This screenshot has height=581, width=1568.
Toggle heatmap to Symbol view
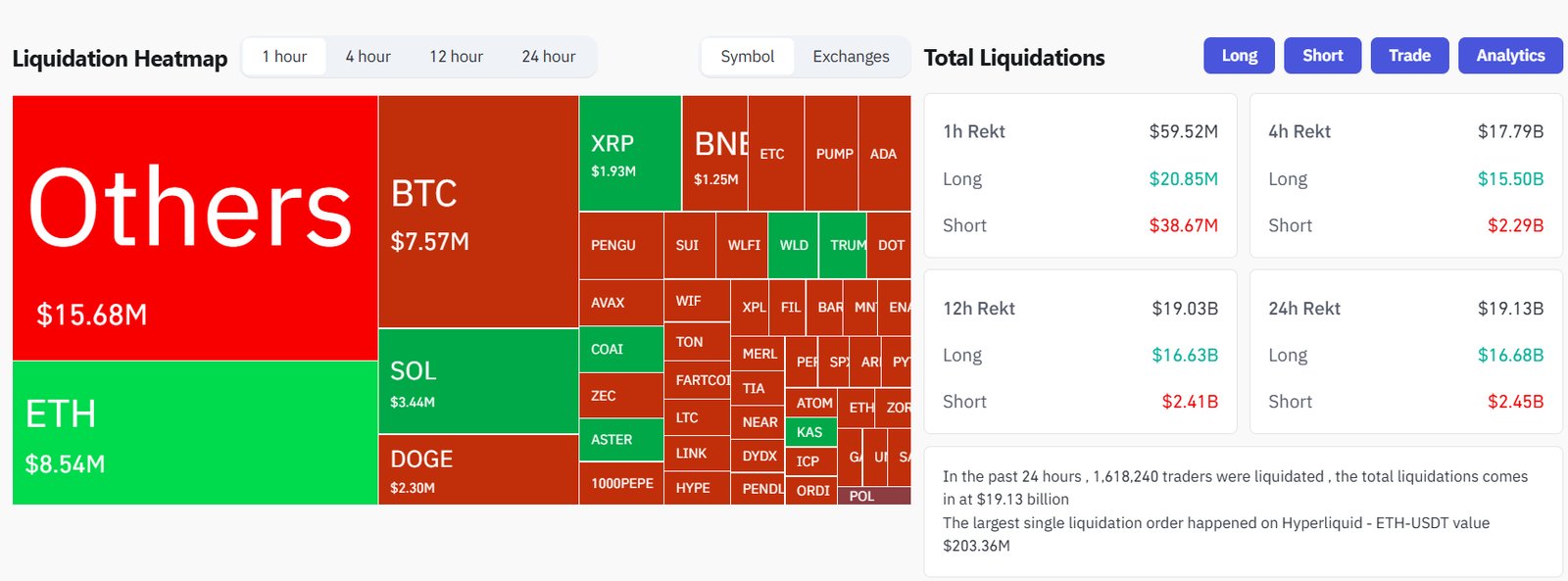tap(747, 56)
